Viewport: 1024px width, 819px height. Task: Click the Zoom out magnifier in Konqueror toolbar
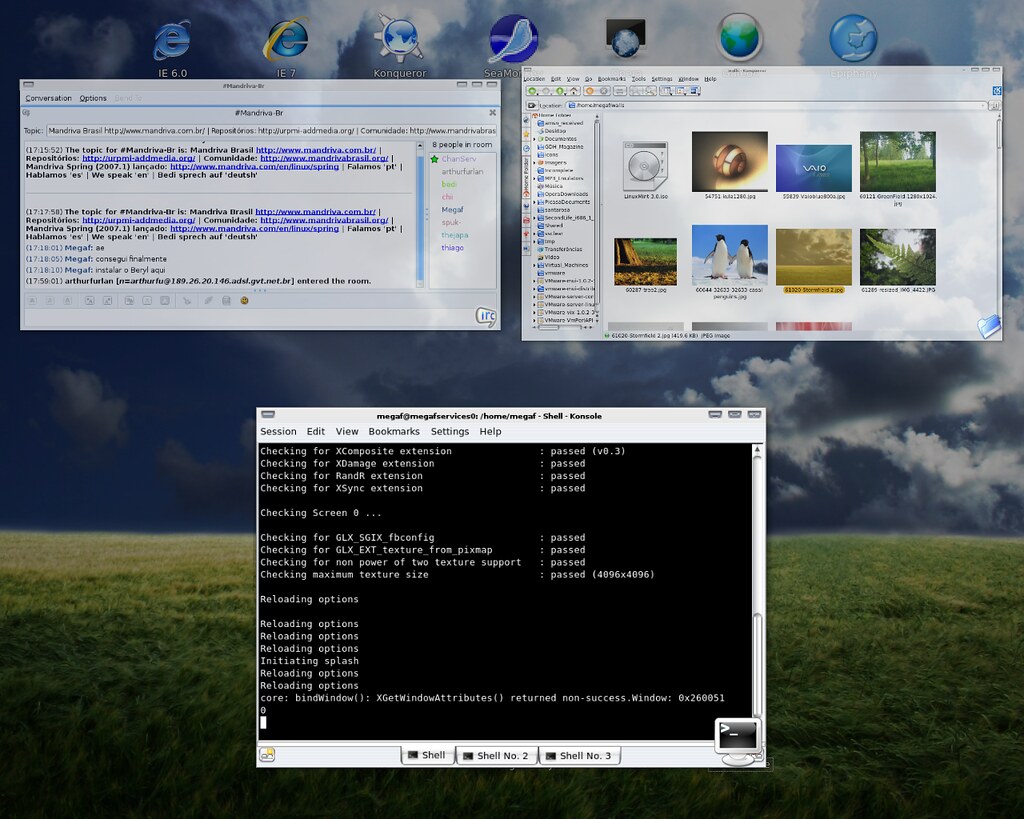pyautogui.click(x=650, y=91)
